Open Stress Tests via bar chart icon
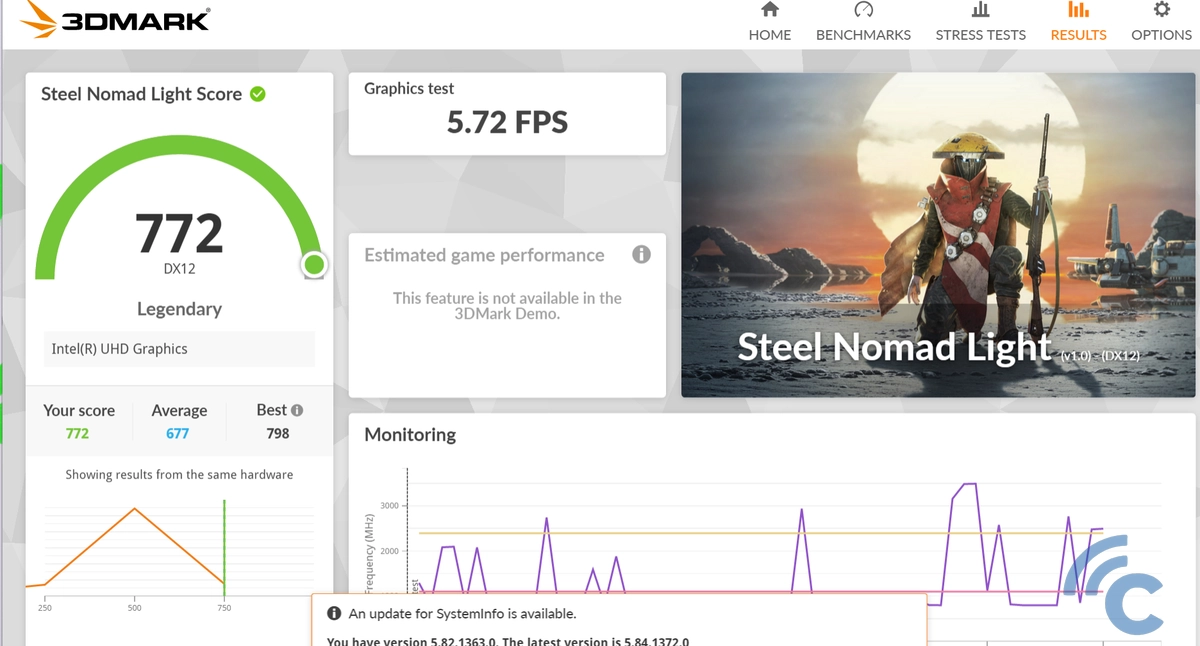Image resolution: width=1200 pixels, height=646 pixels. (x=980, y=10)
